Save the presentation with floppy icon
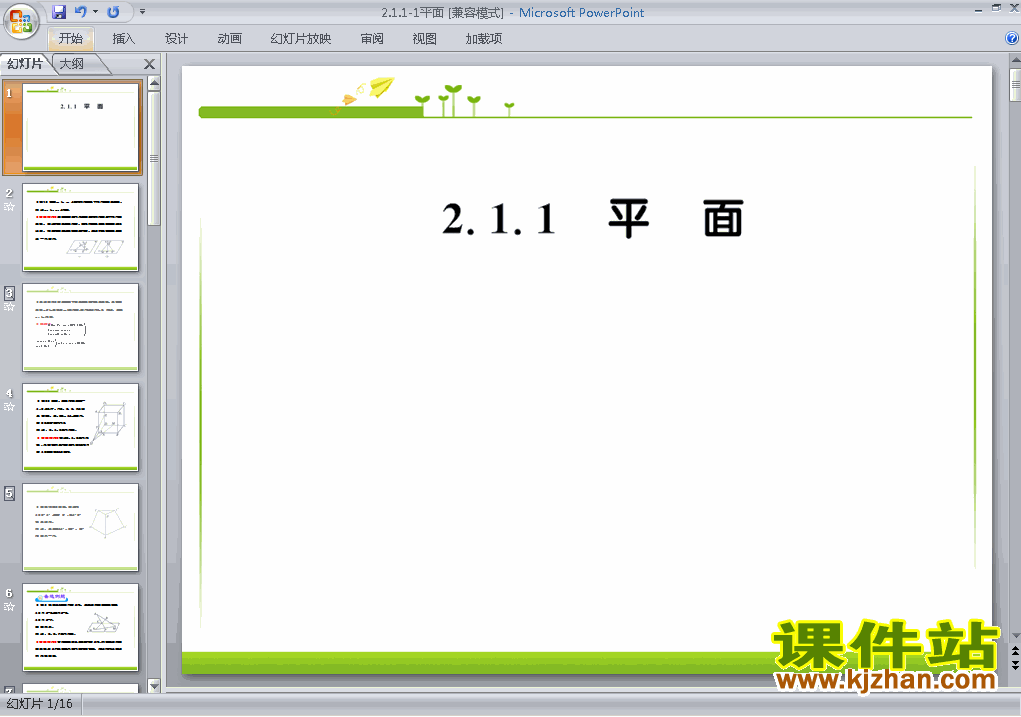The height and width of the screenshot is (717, 1021). pyautogui.click(x=59, y=12)
